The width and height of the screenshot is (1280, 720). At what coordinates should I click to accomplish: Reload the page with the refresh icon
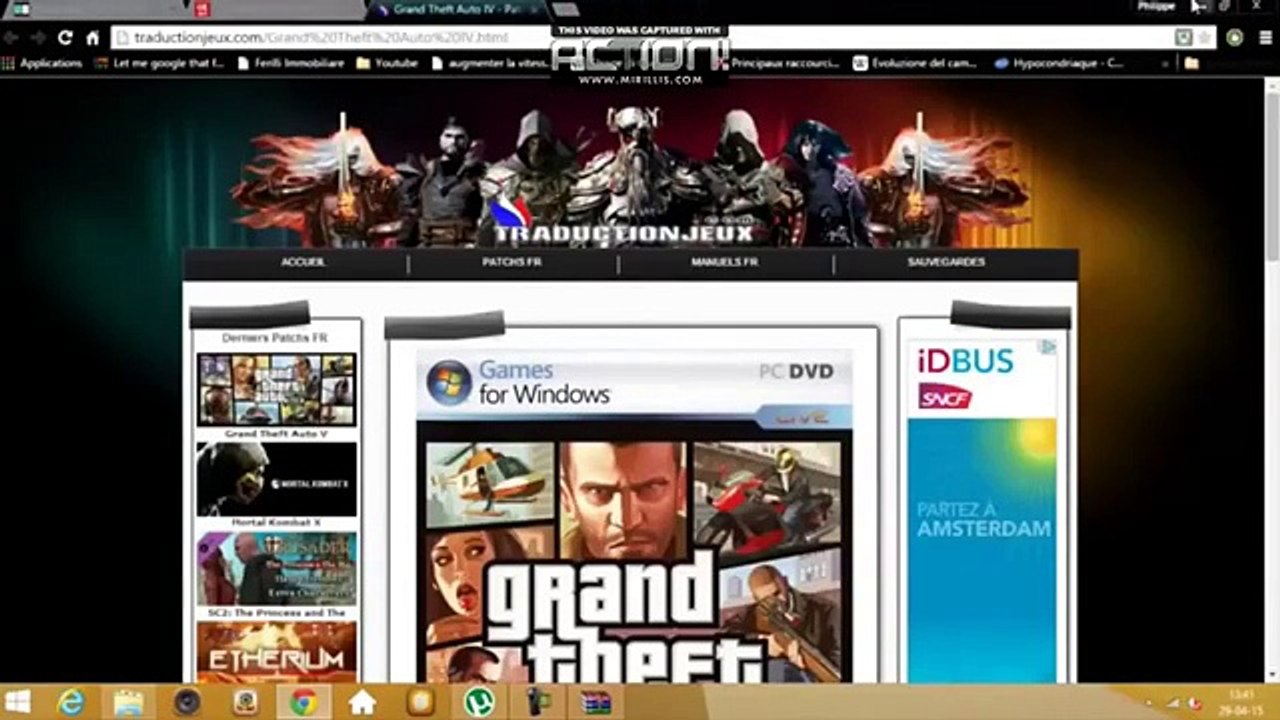click(x=65, y=38)
